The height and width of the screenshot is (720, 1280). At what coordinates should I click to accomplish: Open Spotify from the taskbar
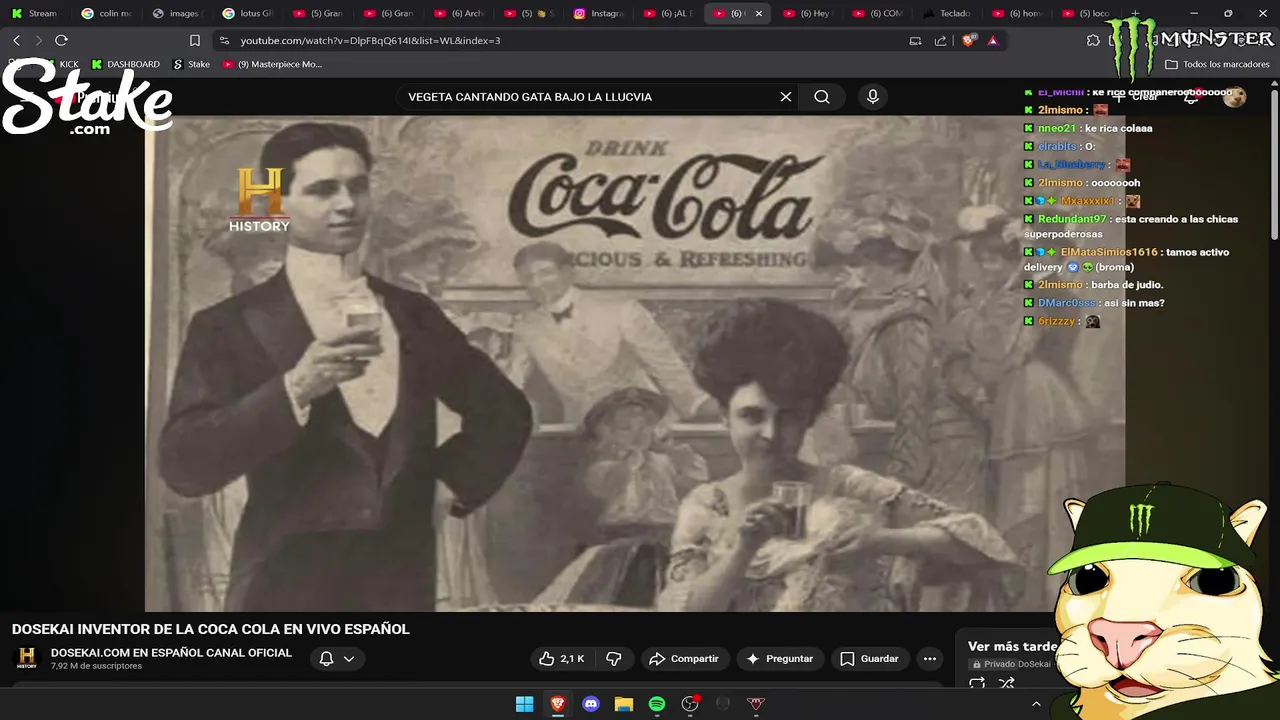pos(657,704)
